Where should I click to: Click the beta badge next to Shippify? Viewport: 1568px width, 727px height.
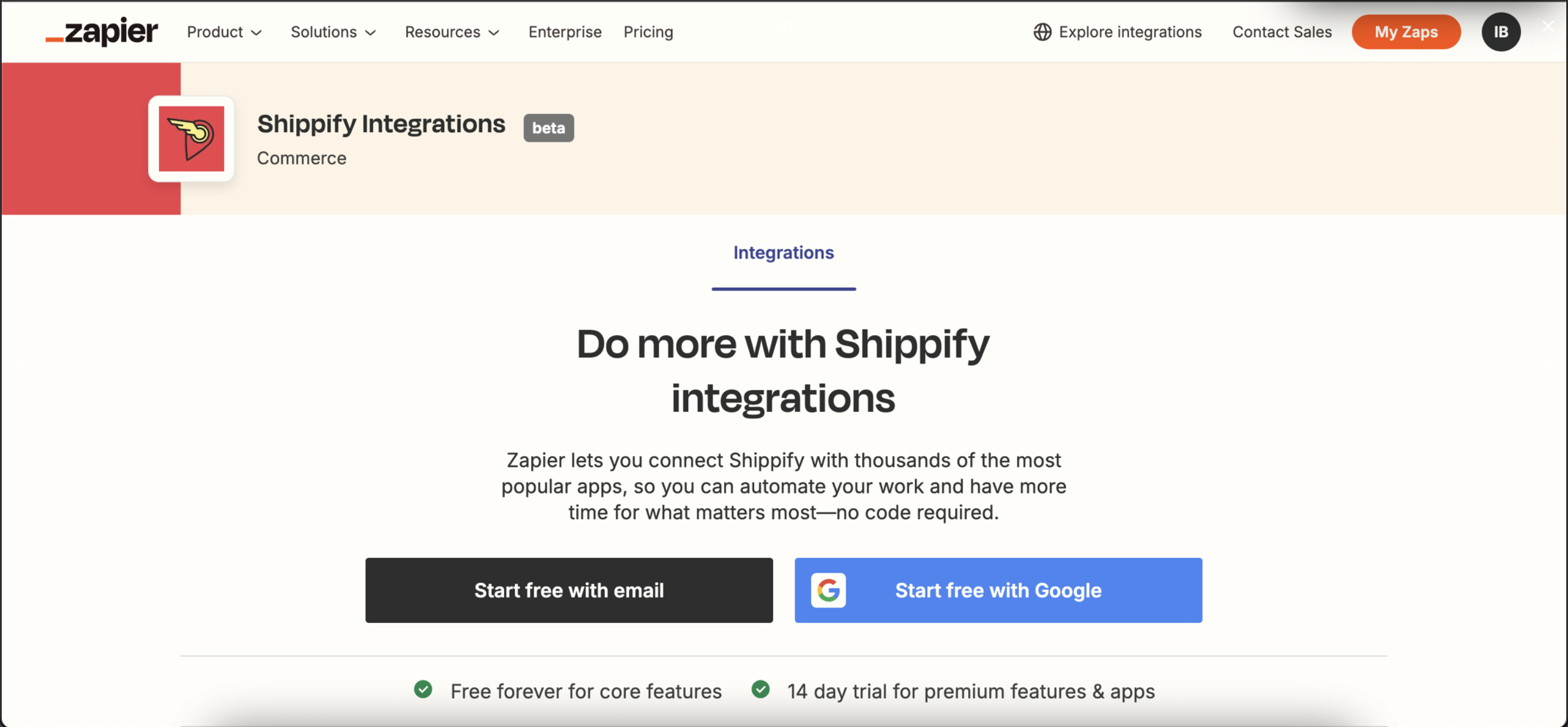click(x=548, y=128)
